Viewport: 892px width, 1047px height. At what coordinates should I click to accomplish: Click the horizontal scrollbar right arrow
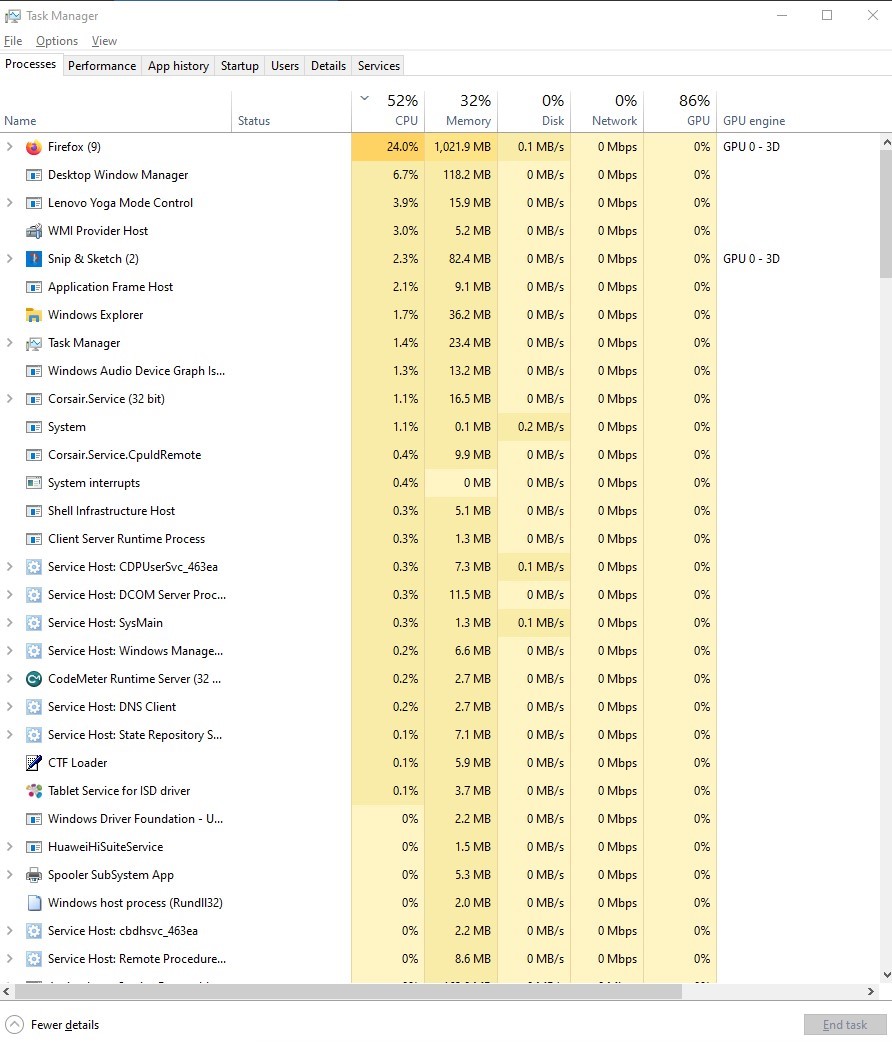click(x=871, y=992)
